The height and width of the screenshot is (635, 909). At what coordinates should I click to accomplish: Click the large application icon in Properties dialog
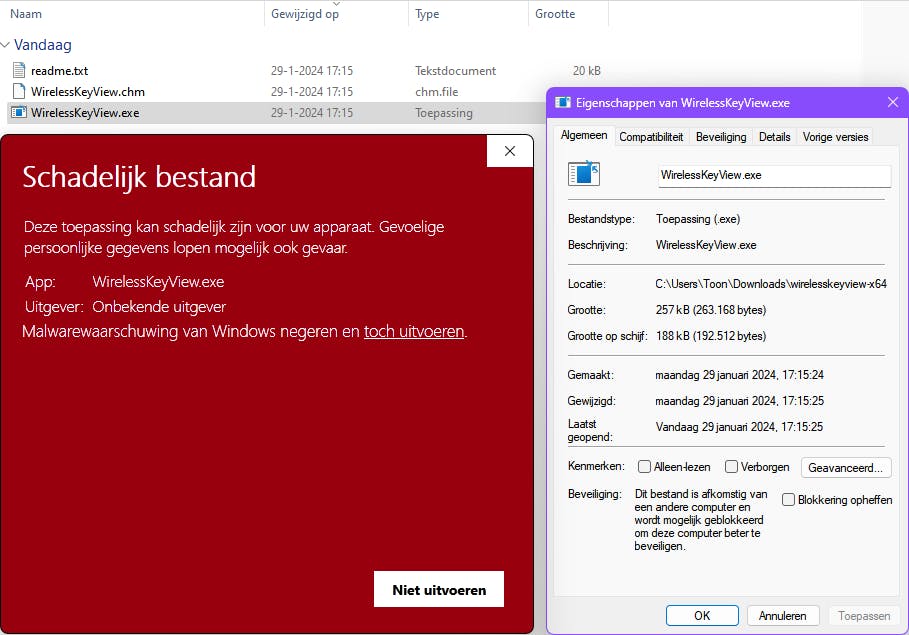point(584,173)
